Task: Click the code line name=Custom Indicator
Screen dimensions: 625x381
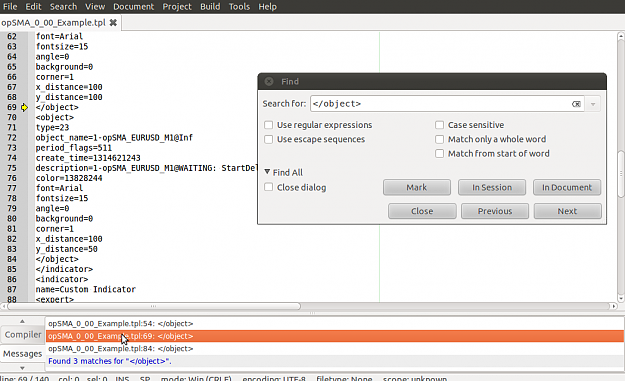Action: 86,289
